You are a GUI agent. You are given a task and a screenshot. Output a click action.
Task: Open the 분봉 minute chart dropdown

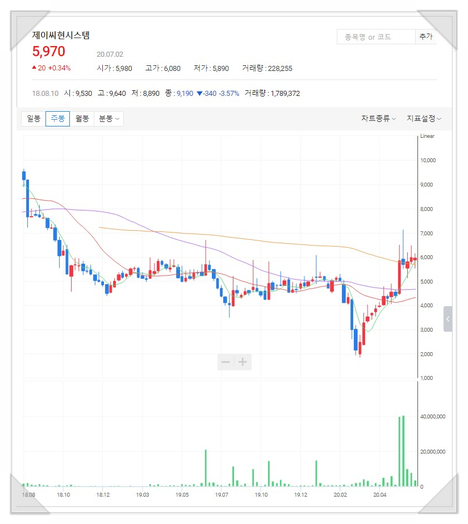pyautogui.click(x=109, y=119)
